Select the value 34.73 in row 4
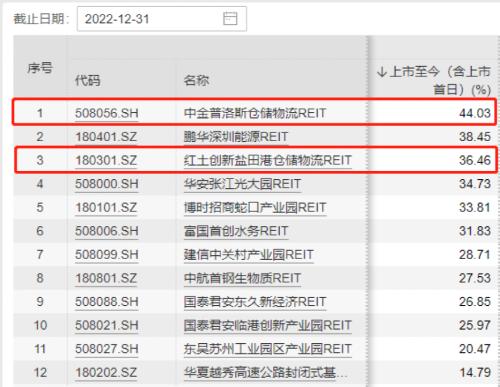500x387 pixels. point(475,184)
